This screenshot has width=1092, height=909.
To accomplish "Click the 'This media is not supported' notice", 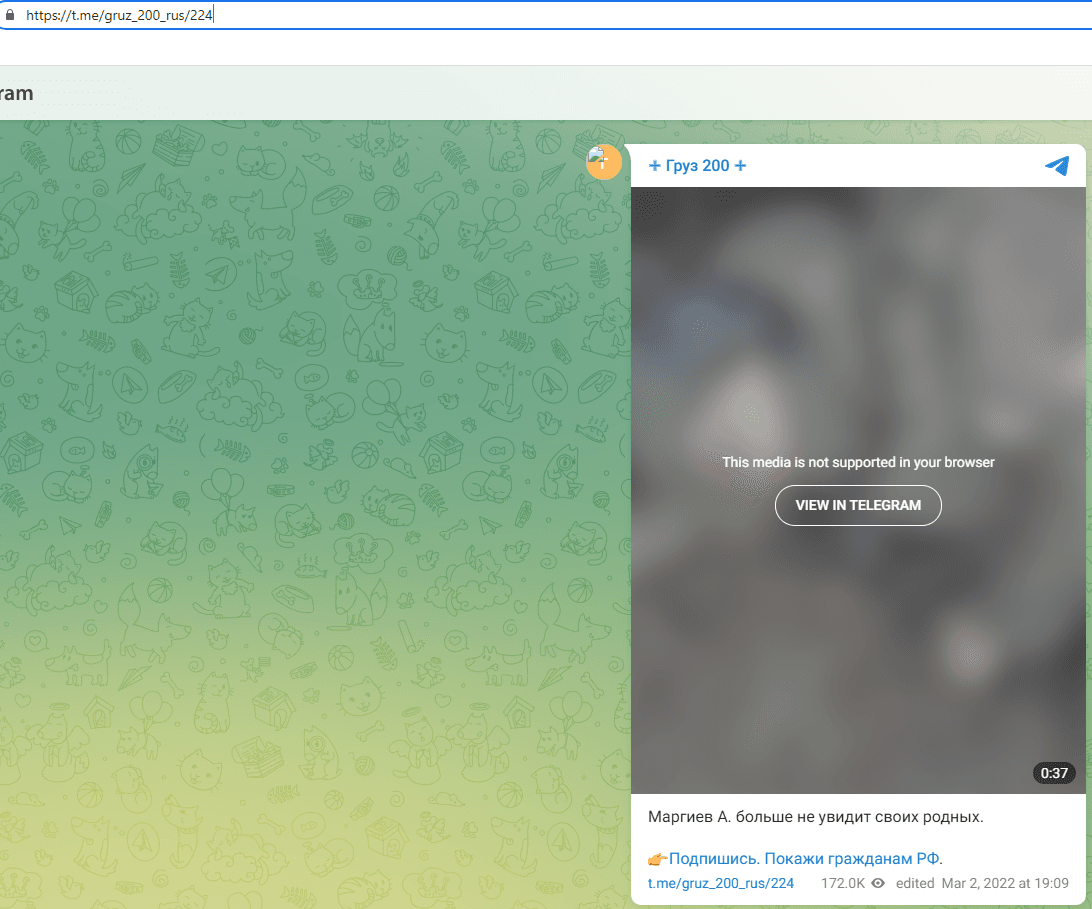I will [858, 462].
